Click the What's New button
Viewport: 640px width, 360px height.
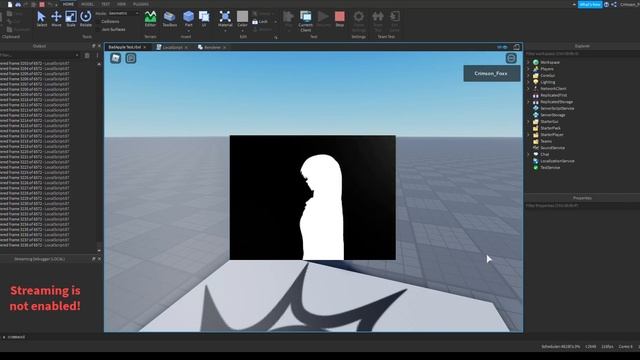[590, 4]
